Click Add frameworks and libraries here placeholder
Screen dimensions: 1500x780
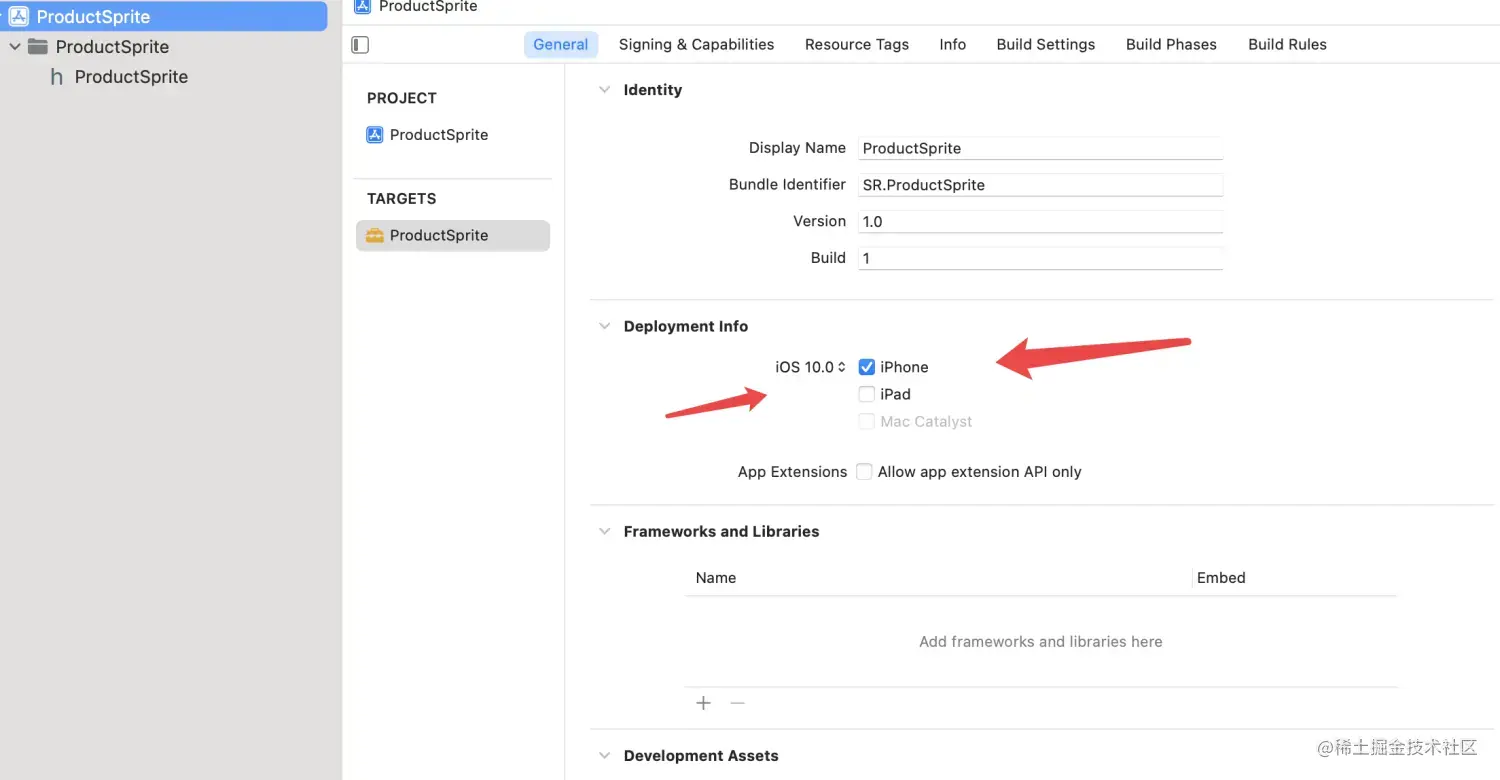(x=1041, y=642)
